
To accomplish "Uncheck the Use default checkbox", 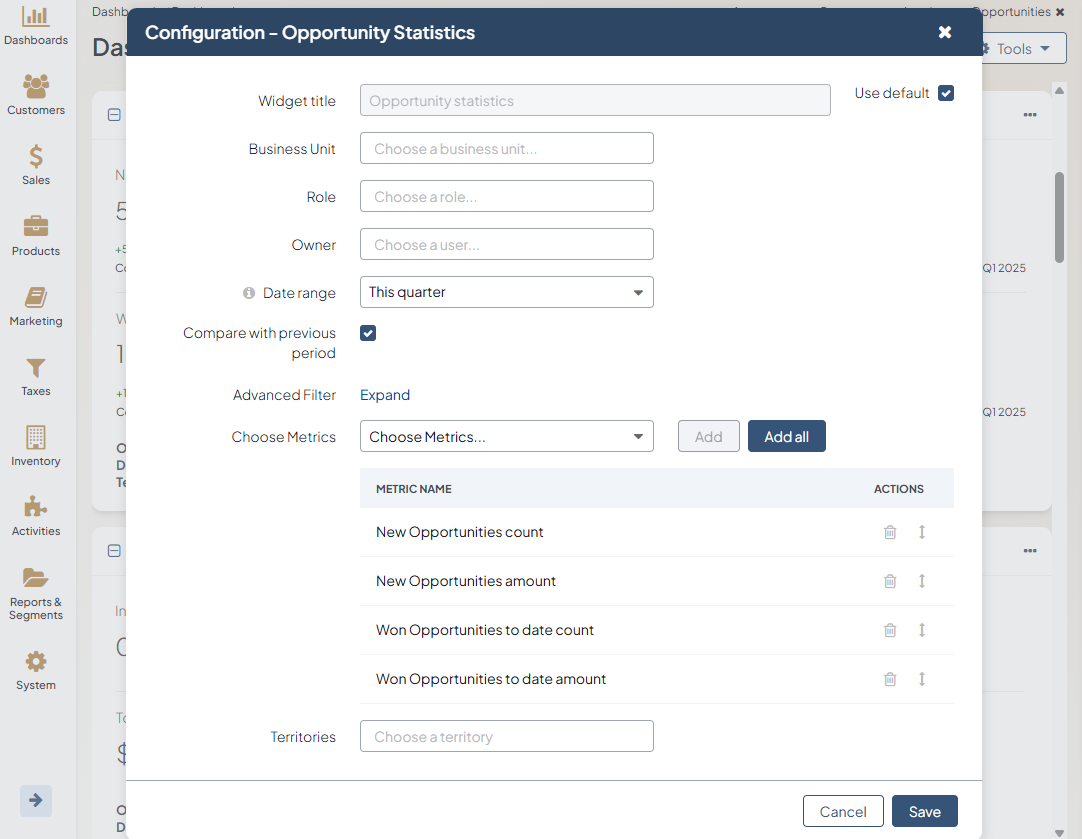I will (946, 93).
